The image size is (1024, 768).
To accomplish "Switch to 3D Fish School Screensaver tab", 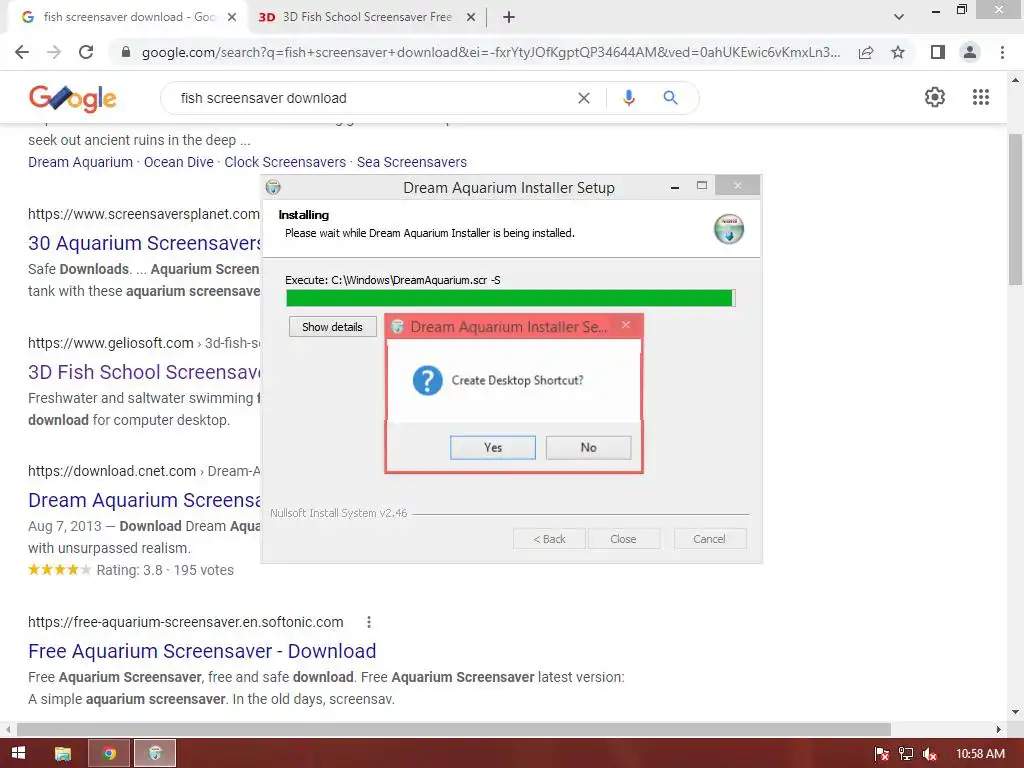I will [x=367, y=17].
